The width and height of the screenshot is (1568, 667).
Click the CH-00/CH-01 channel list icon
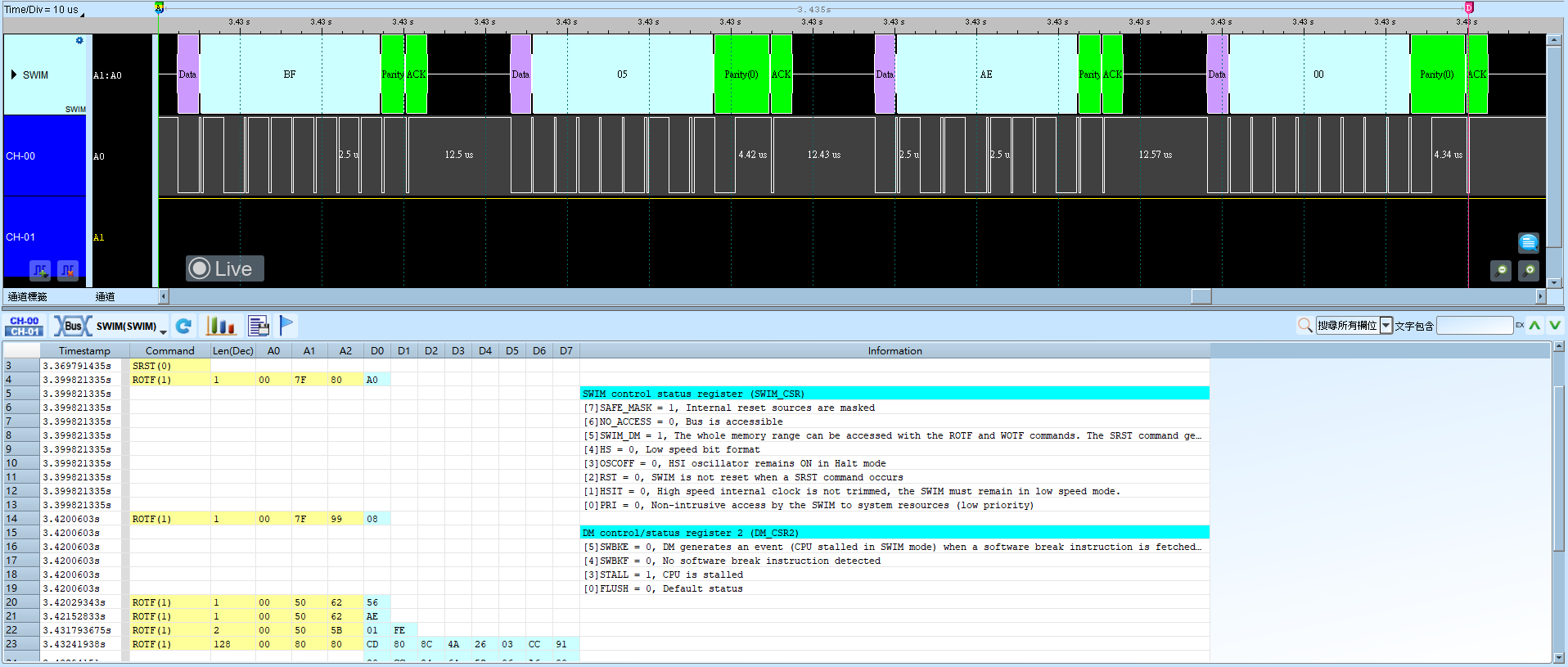click(x=24, y=326)
